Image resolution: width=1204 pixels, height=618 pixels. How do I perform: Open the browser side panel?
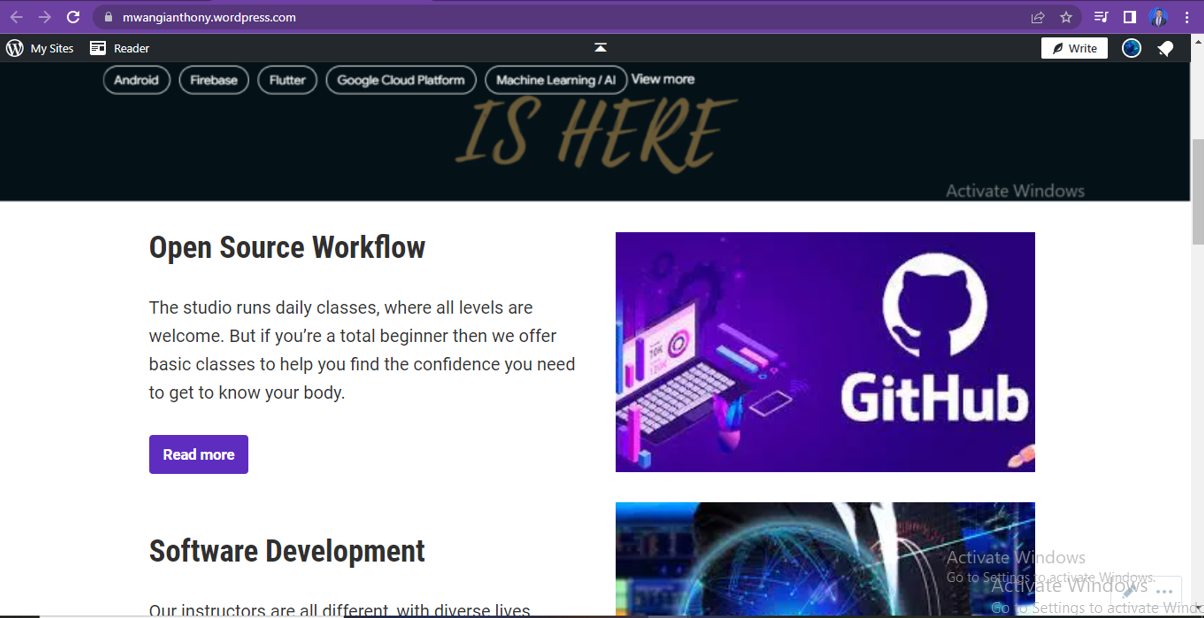point(1129,17)
